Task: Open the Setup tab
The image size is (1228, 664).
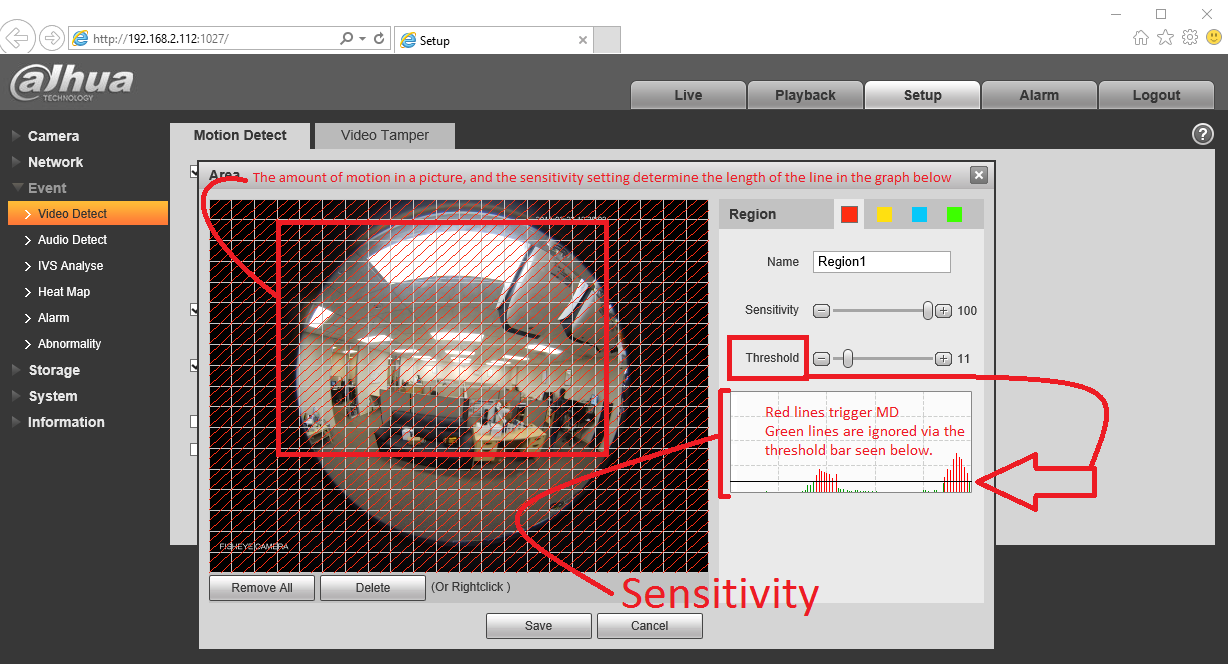Action: tap(922, 95)
